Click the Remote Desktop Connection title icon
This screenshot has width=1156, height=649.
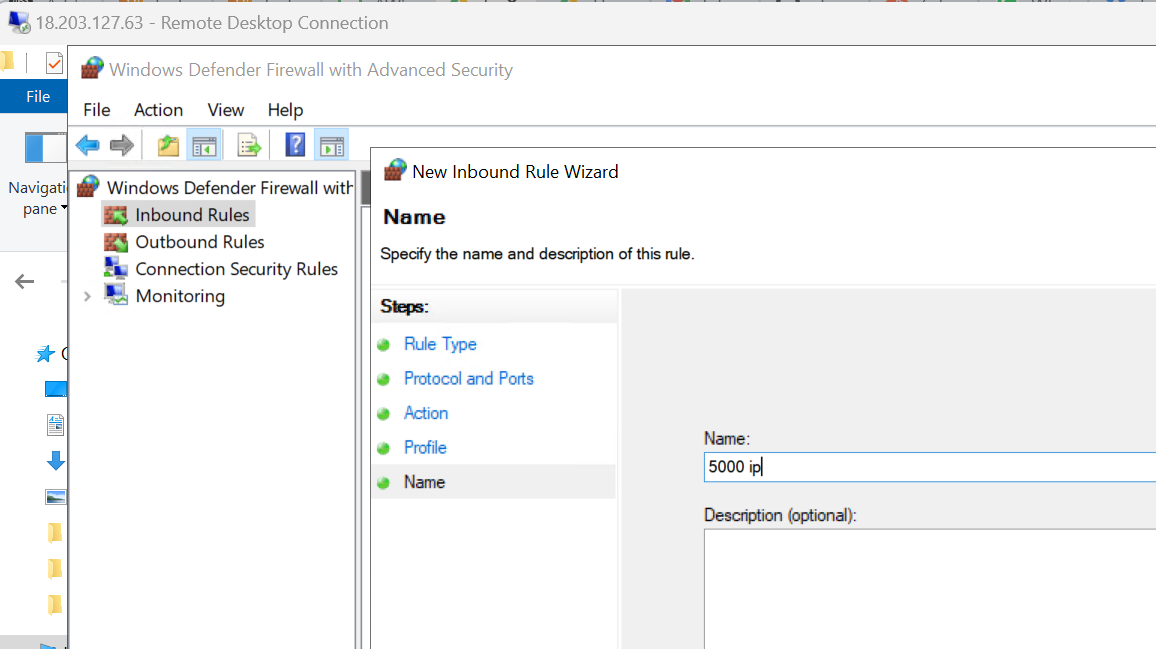[x=19, y=23]
